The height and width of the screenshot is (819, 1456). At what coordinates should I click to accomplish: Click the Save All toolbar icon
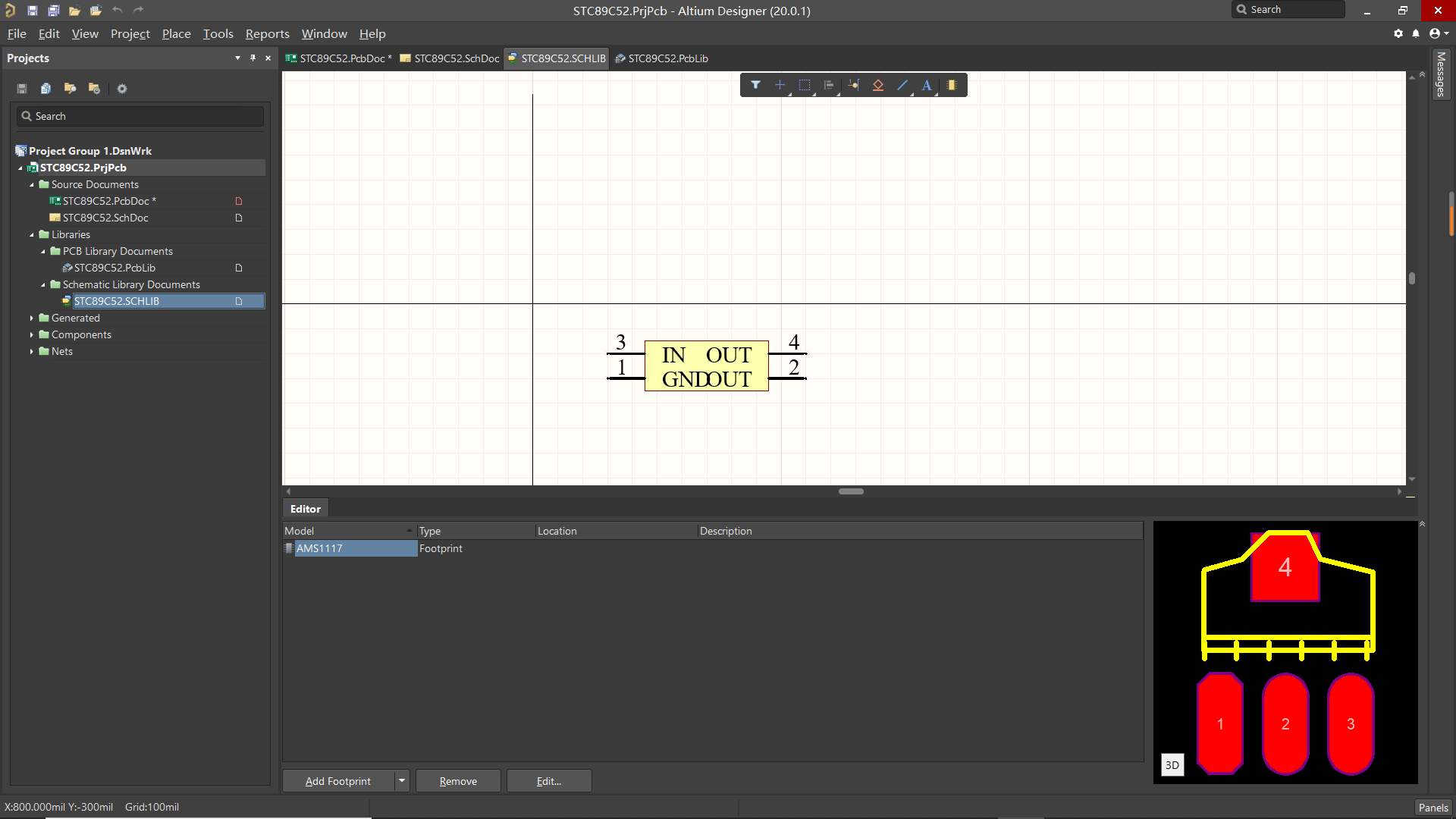[x=53, y=11]
